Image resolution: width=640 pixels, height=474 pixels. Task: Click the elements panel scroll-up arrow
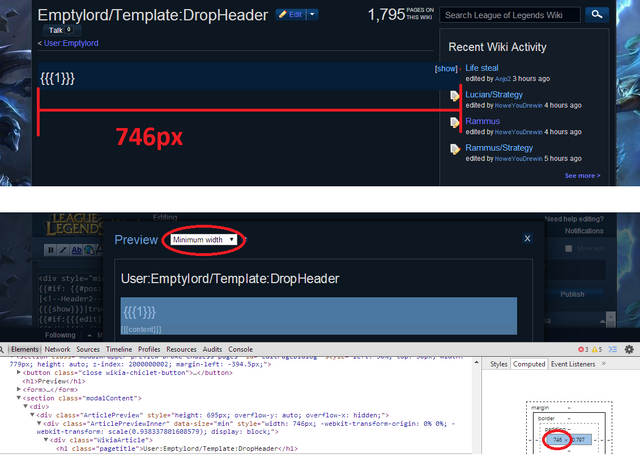pos(476,363)
